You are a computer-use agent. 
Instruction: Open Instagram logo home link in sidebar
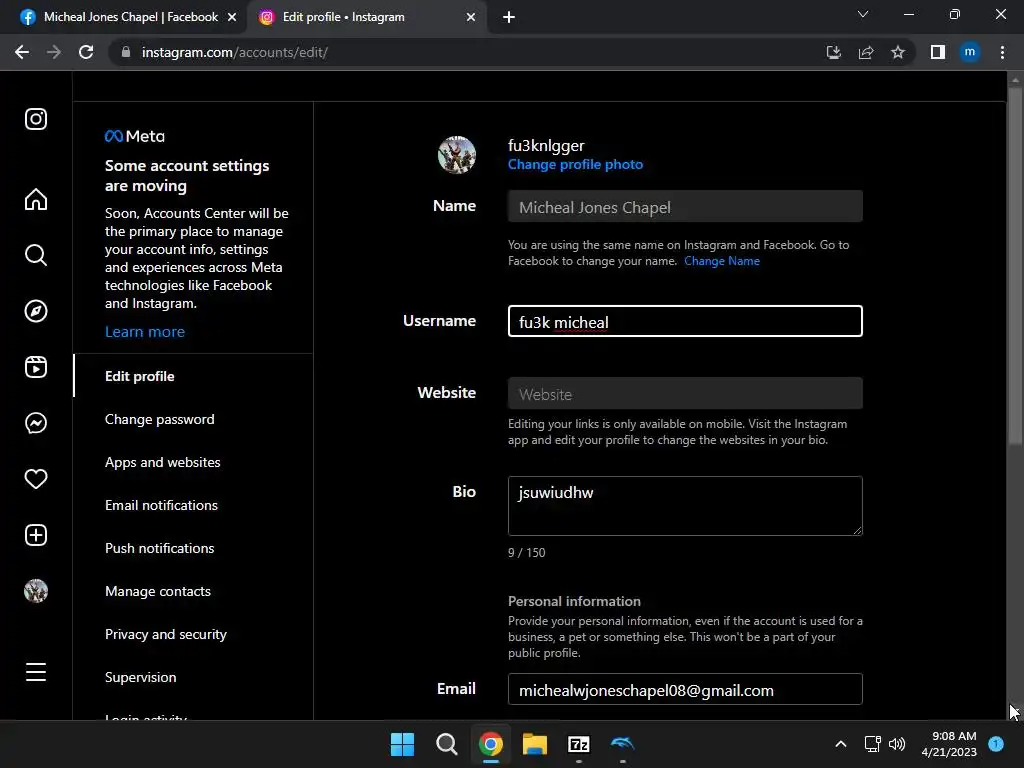36,119
